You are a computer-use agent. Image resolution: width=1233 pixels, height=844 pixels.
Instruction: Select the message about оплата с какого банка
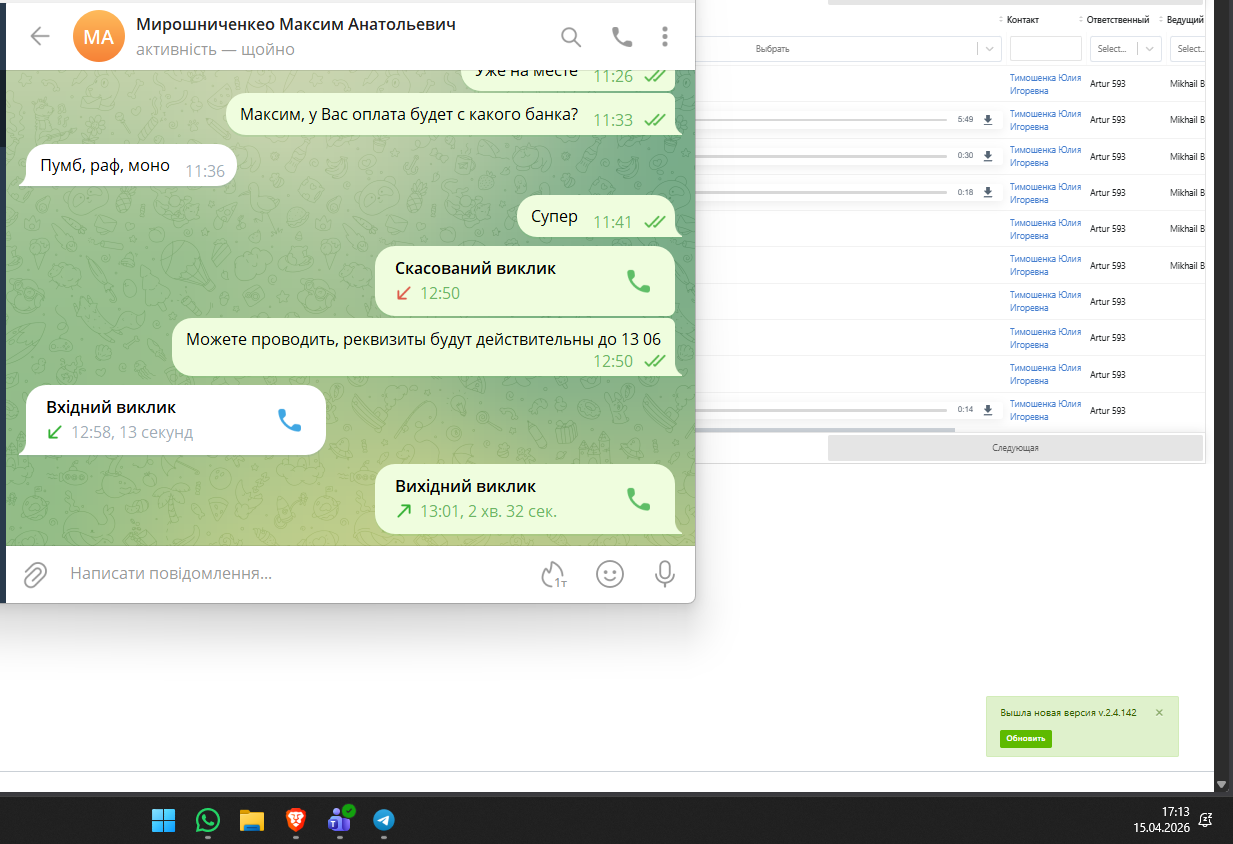click(x=451, y=114)
